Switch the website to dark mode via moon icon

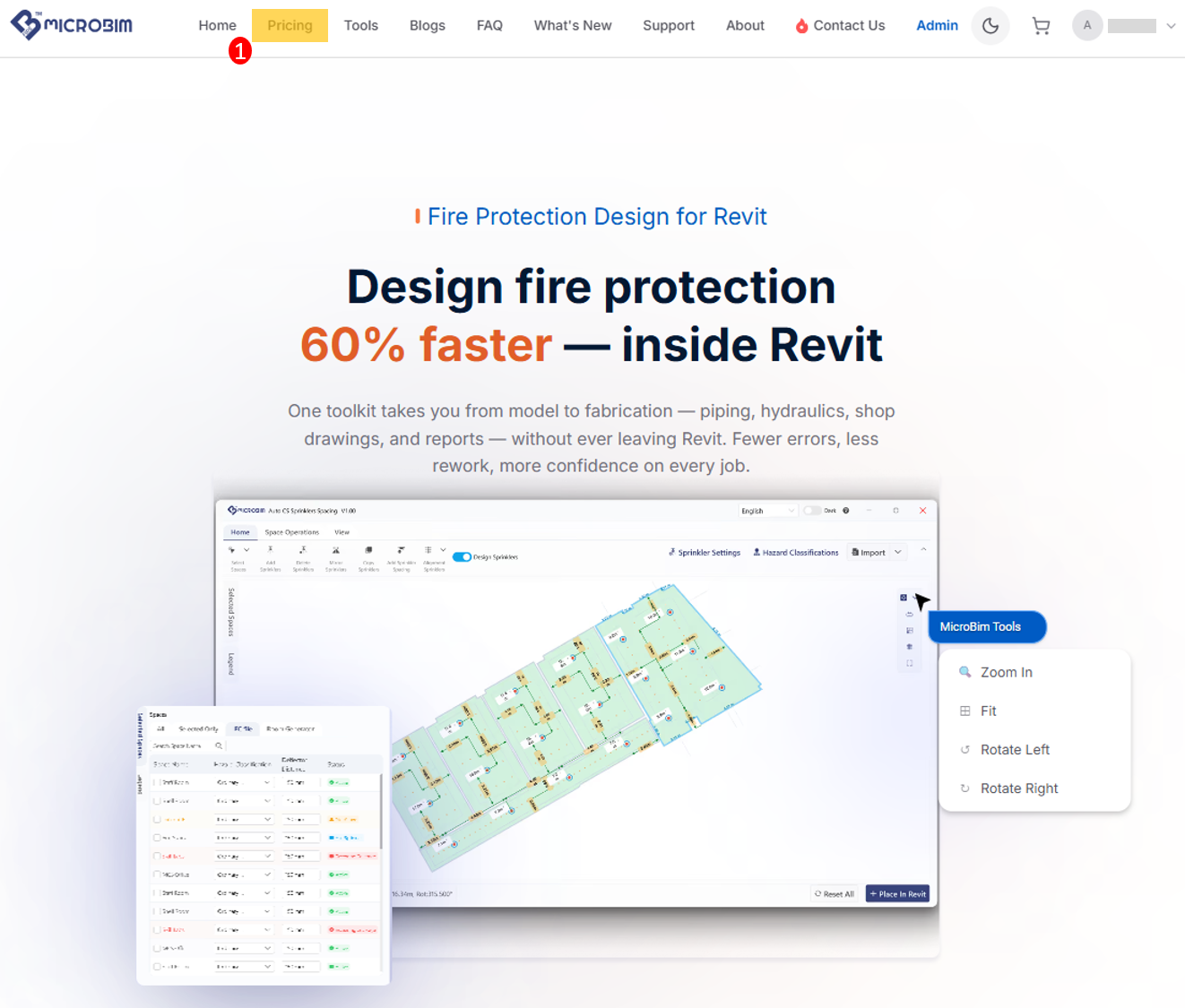click(x=990, y=26)
